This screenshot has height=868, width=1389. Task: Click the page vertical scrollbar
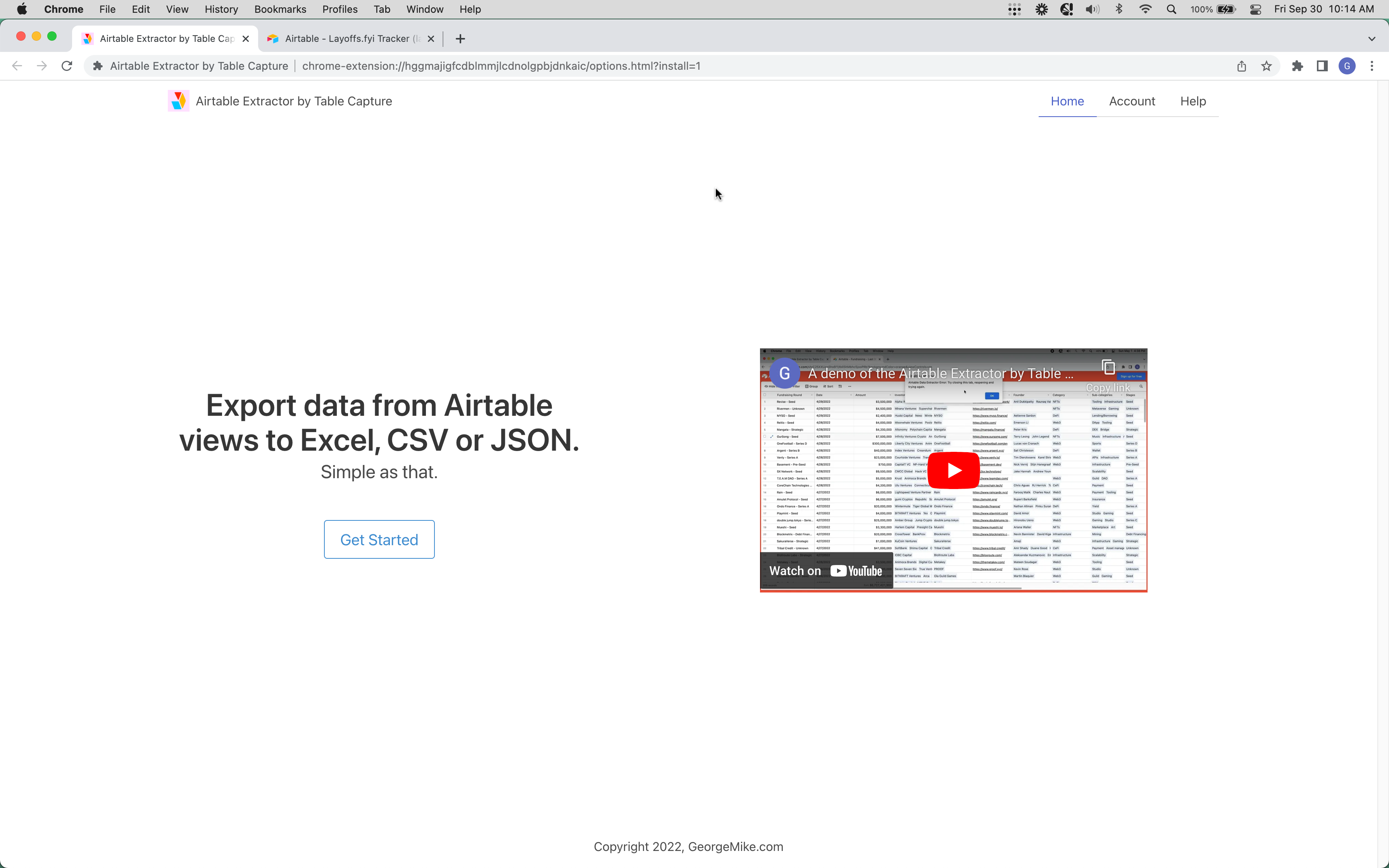[1383, 474]
